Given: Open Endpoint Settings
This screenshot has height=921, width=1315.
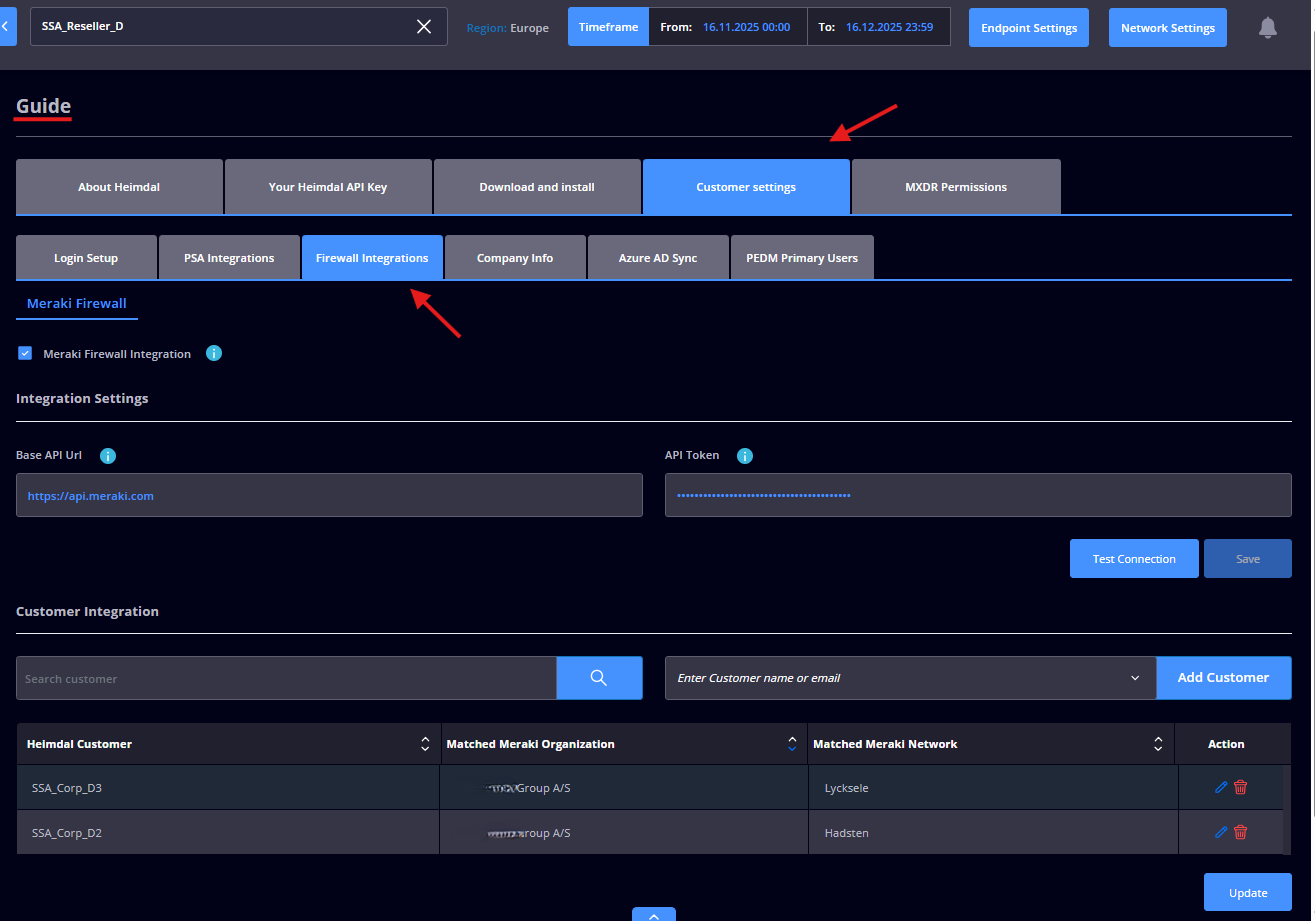Looking at the screenshot, I should (1029, 28).
